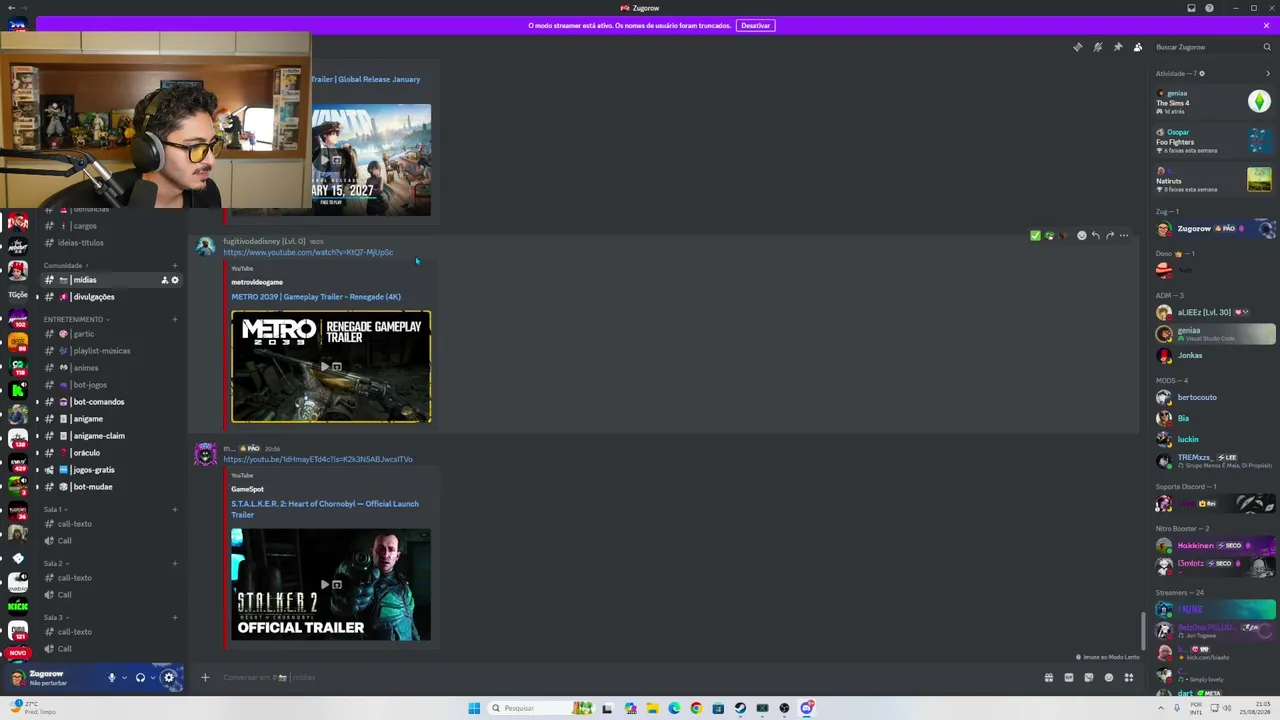Open the GIF picker
Screen dimensions: 1280x720
(1069, 677)
